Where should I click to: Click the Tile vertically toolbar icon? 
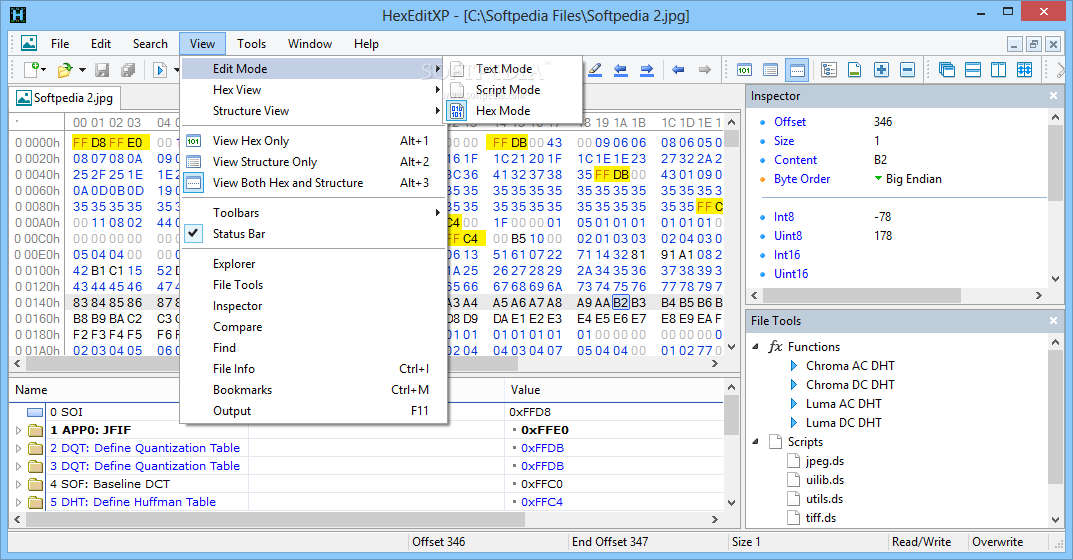coord(998,69)
